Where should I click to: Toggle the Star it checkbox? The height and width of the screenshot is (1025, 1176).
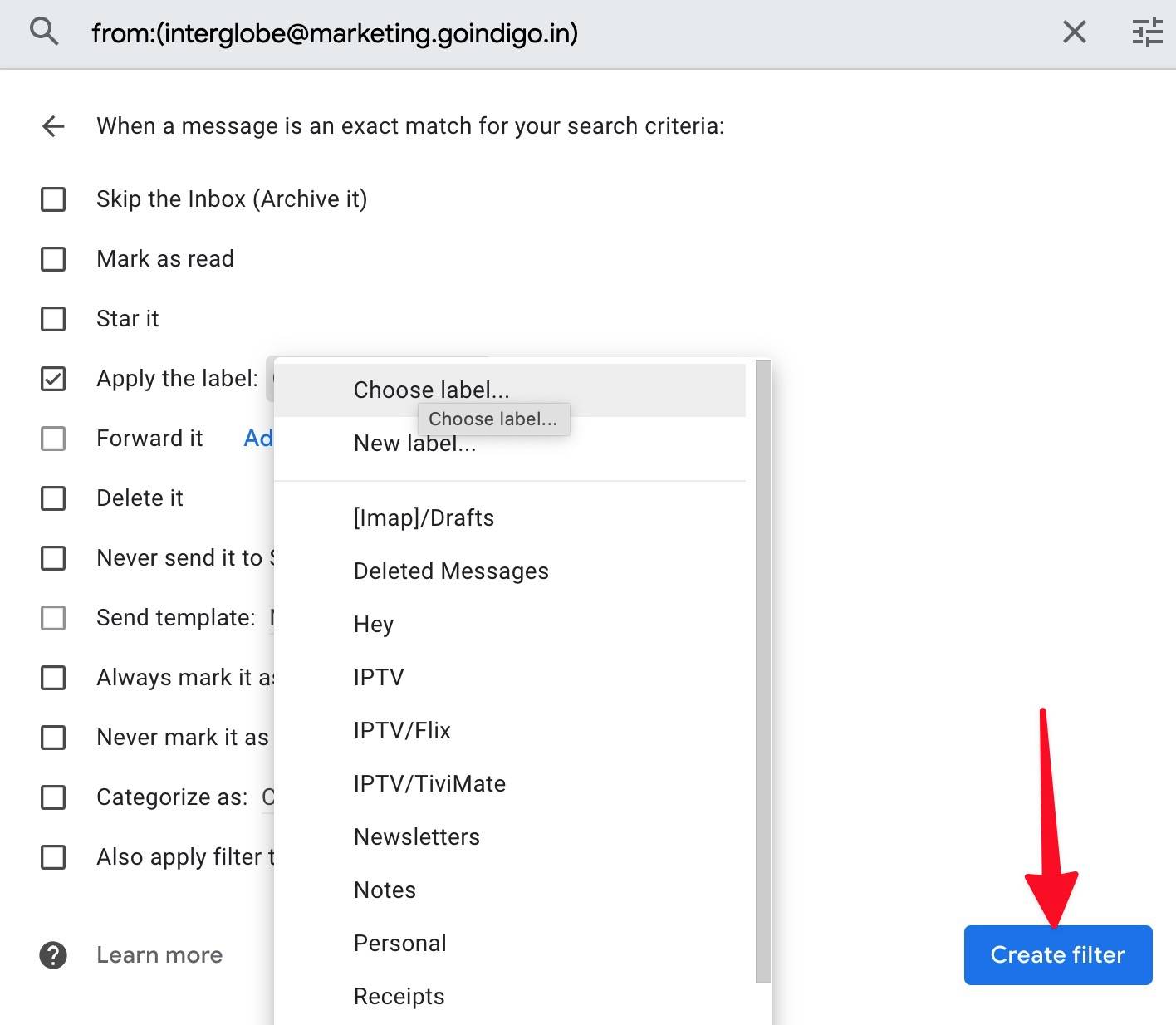tap(53, 319)
